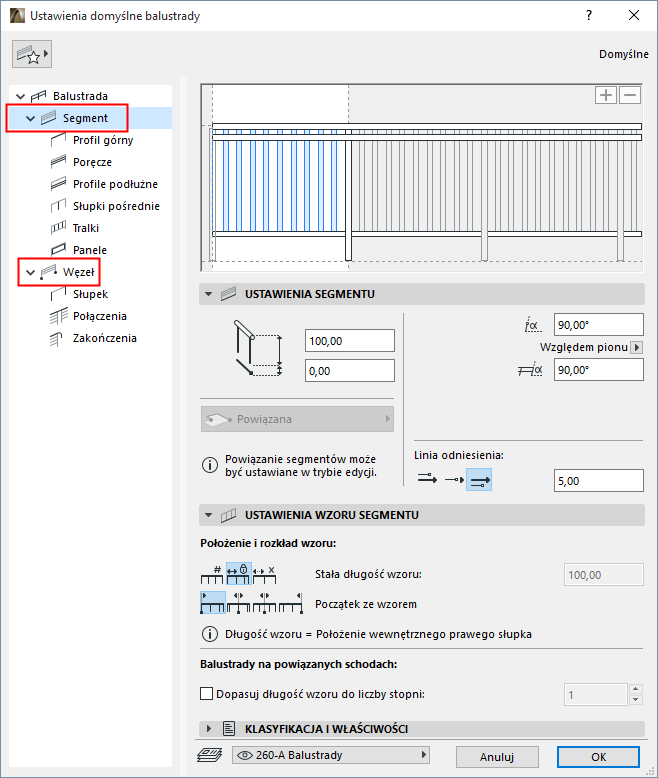Select start with pattern alignment icon
The width and height of the screenshot is (658, 778).
click(213, 602)
